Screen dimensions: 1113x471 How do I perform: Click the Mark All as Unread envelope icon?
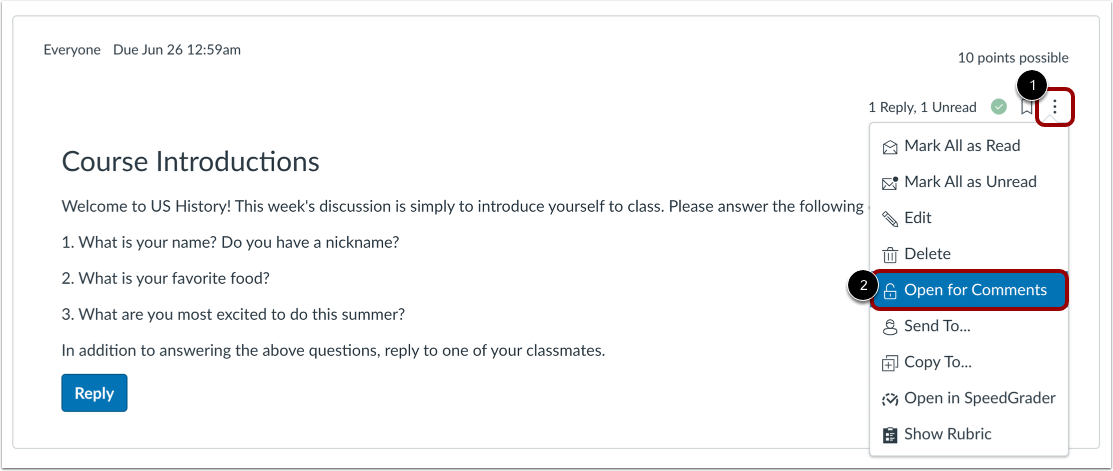[x=889, y=183]
